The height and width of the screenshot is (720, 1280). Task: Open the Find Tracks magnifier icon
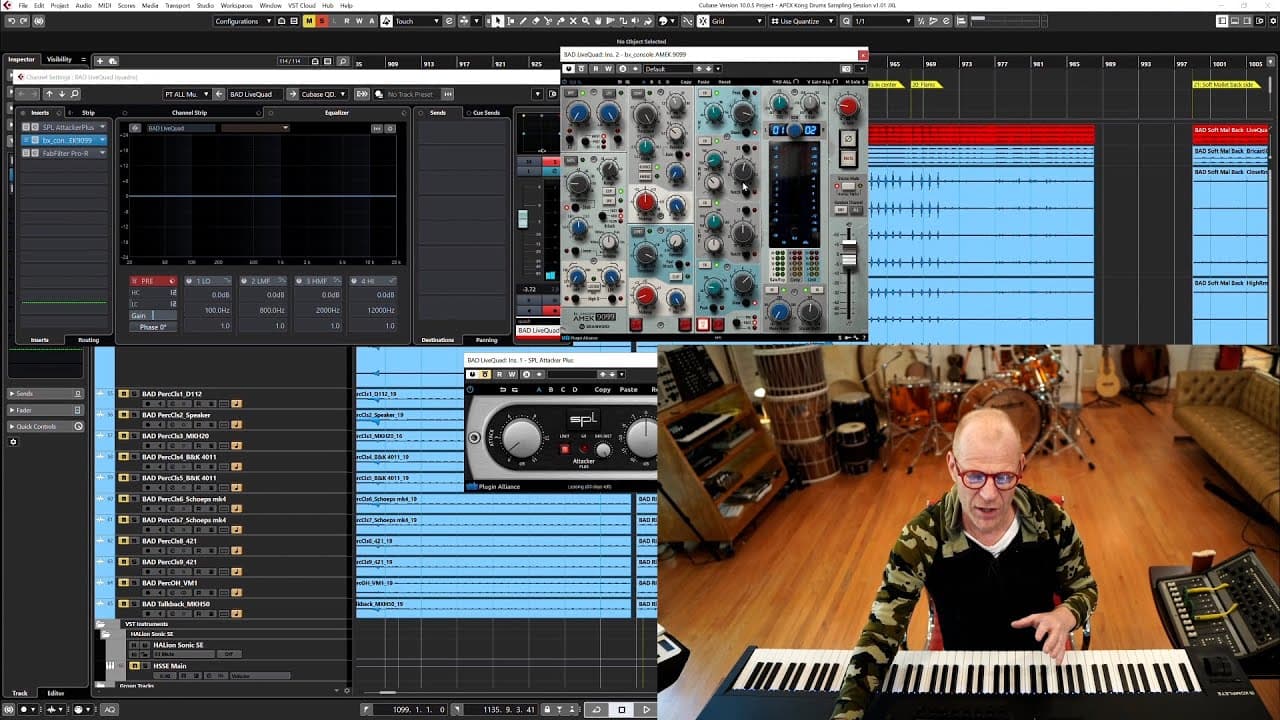click(x=344, y=61)
